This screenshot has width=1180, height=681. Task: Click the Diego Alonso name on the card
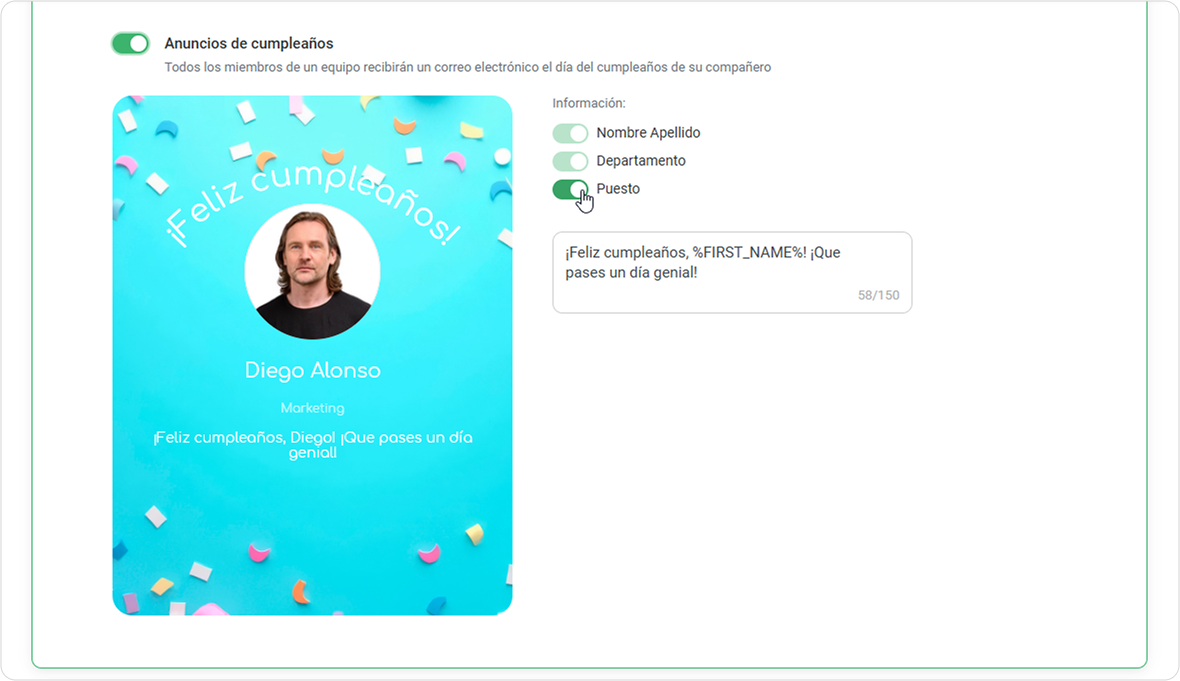312,370
